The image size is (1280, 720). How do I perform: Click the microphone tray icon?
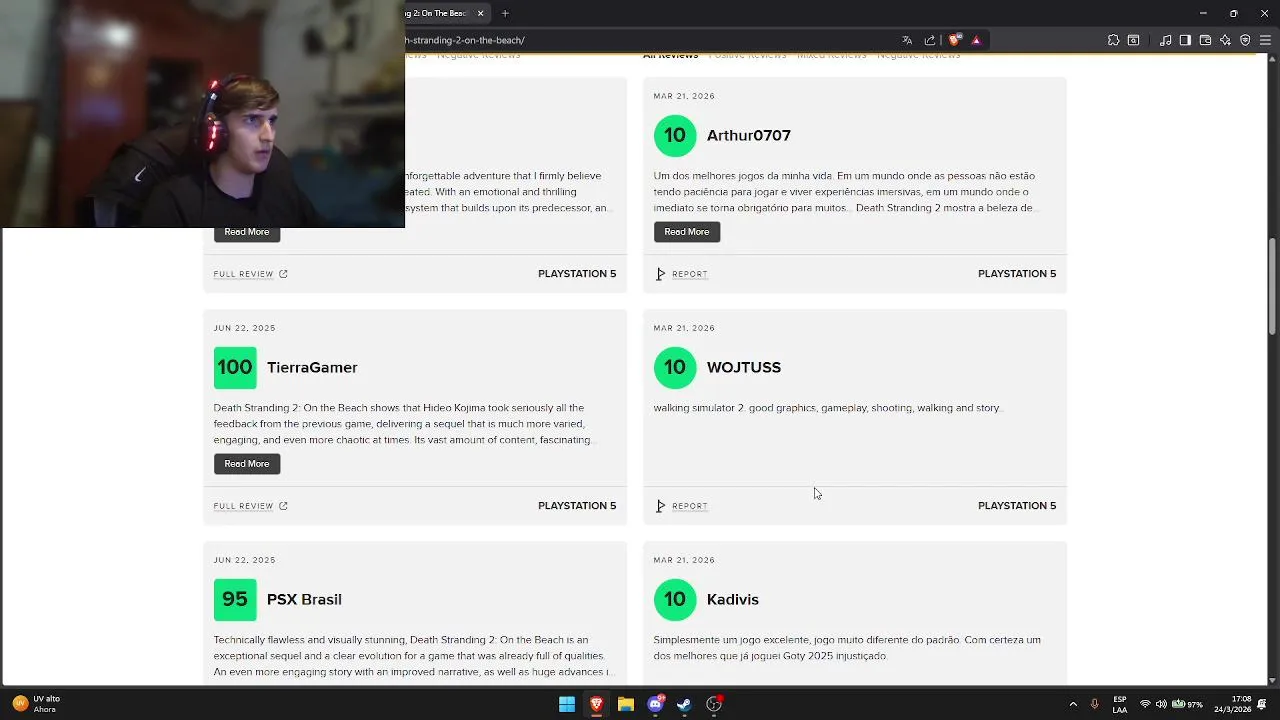point(1095,704)
